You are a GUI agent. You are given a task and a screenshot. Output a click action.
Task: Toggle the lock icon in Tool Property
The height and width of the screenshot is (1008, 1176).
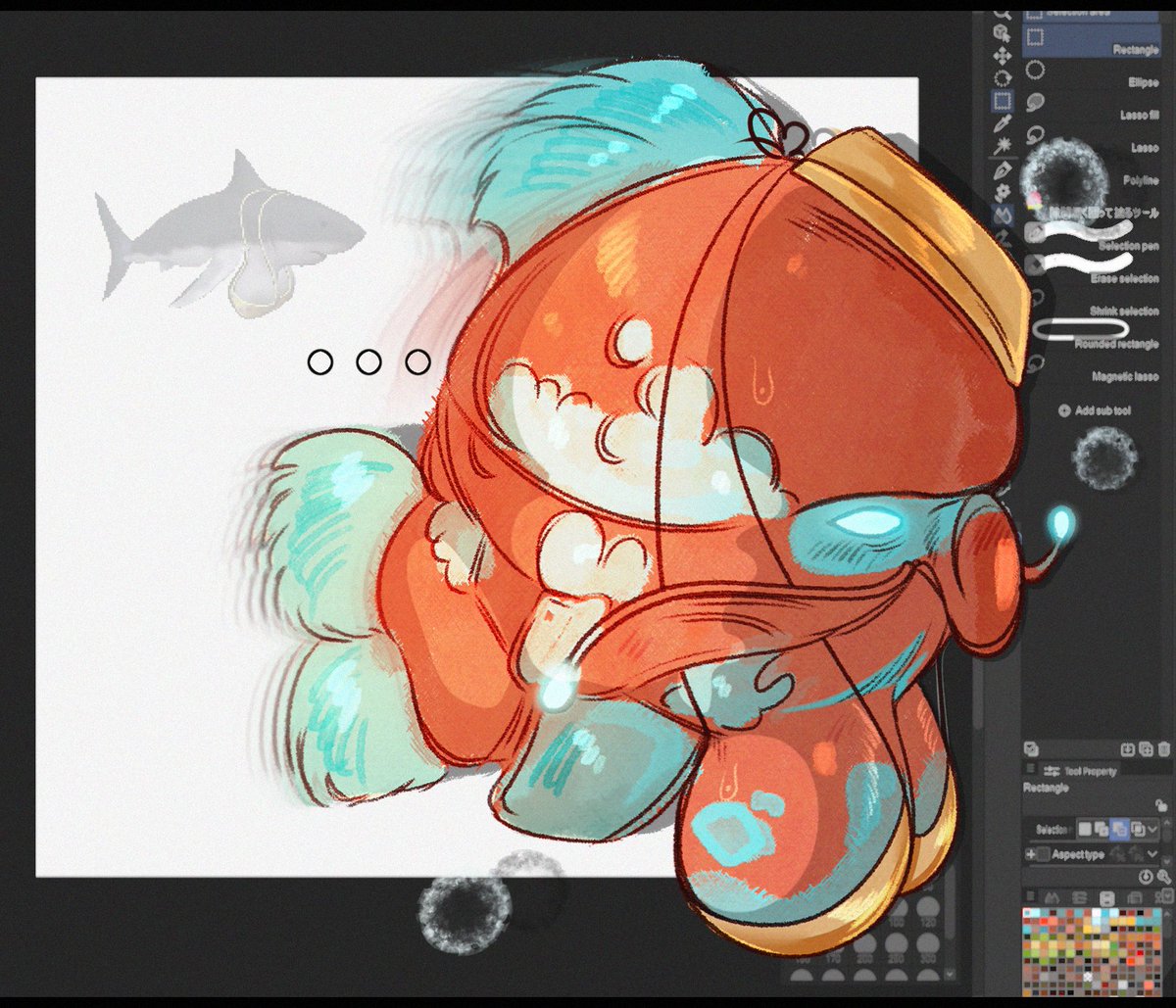tap(1161, 805)
